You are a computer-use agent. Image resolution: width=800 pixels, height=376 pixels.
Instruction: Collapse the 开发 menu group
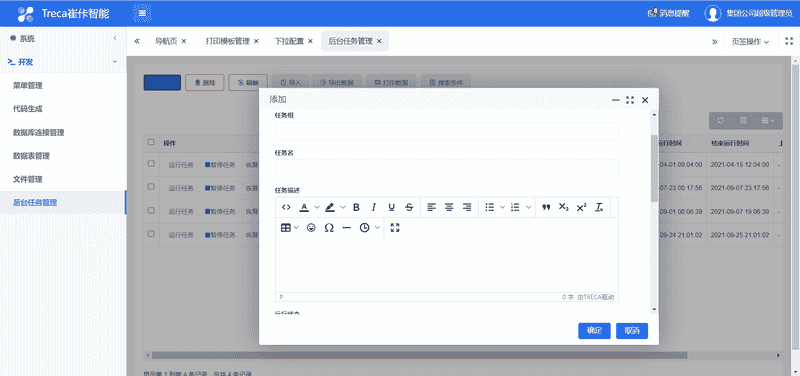coord(63,62)
